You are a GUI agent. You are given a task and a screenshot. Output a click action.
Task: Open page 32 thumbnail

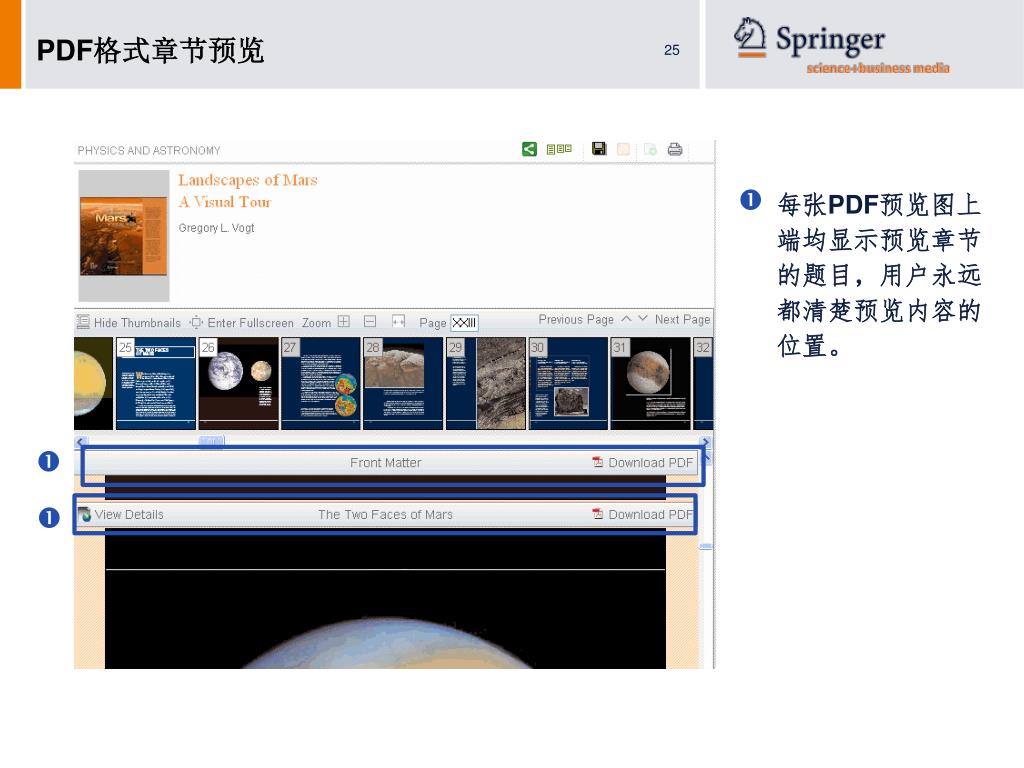703,383
